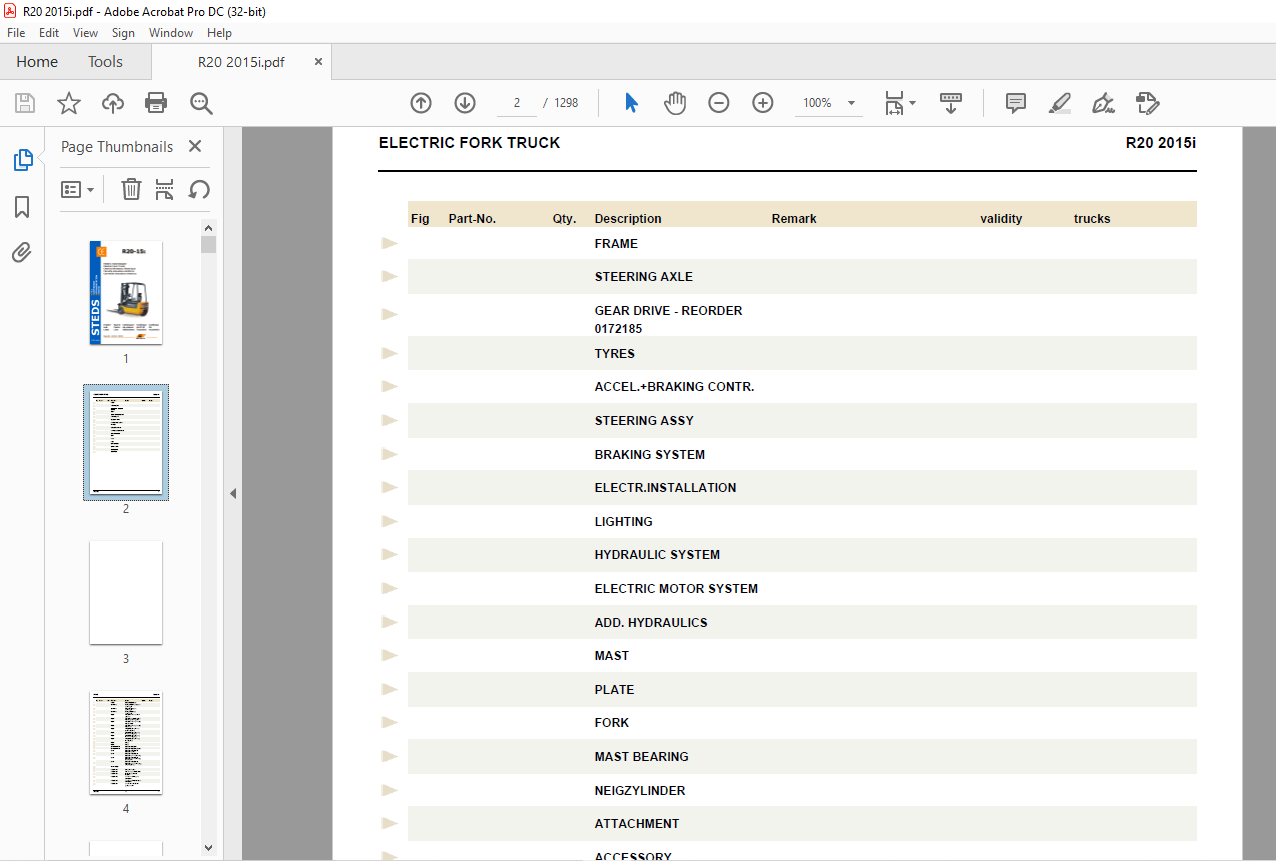Close the Page Thumbnails panel
The image size is (1276, 861).
pos(195,146)
